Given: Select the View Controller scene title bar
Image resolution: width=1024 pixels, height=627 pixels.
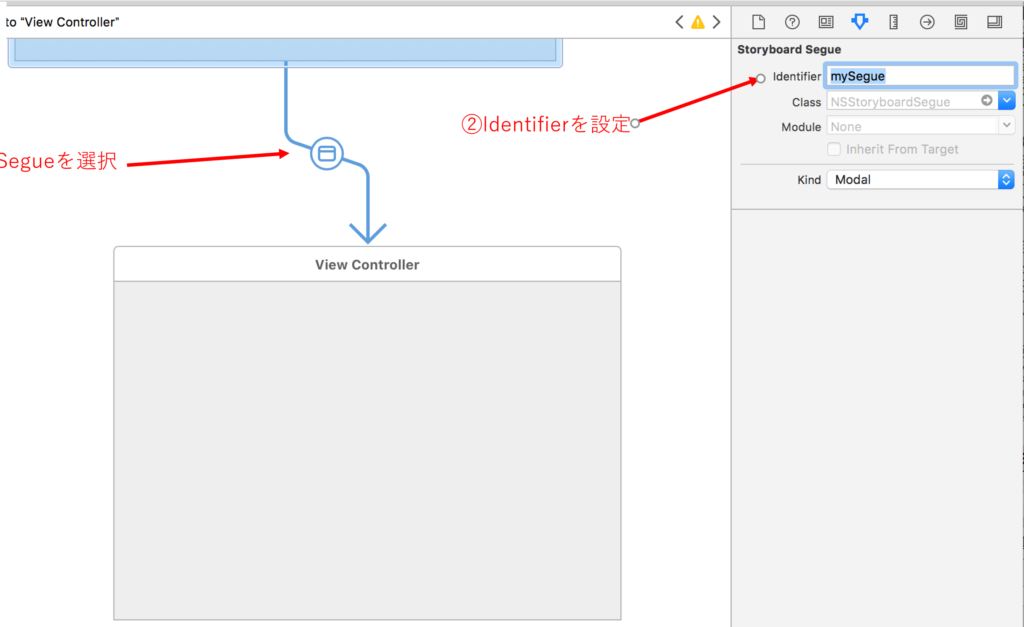Looking at the screenshot, I should point(367,265).
